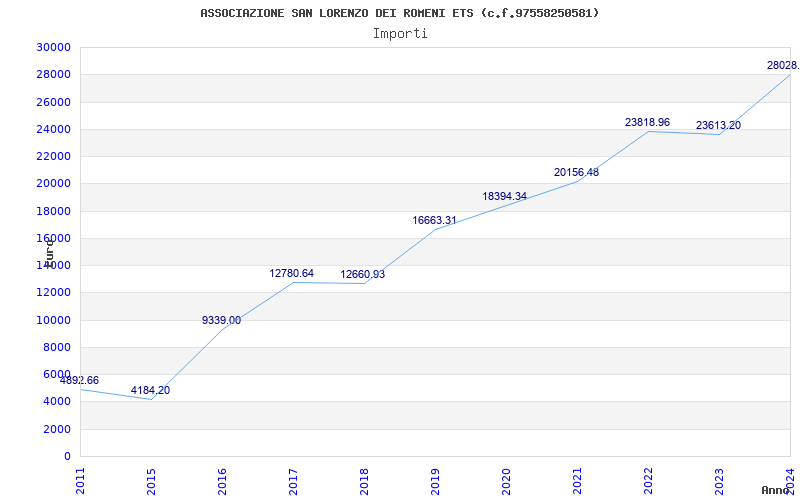Select the data label 20156.48
Screen dimensions: 800x500
pos(577,172)
